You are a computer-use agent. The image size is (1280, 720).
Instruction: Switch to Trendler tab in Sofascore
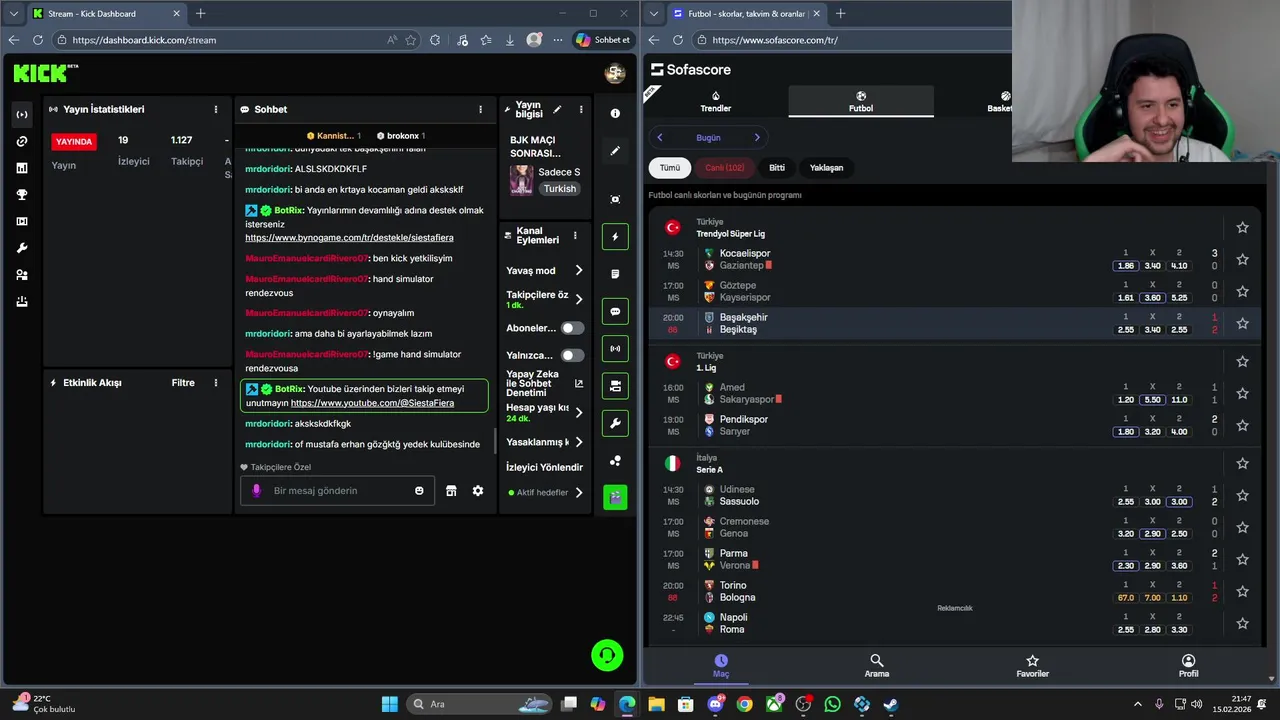[x=715, y=102]
